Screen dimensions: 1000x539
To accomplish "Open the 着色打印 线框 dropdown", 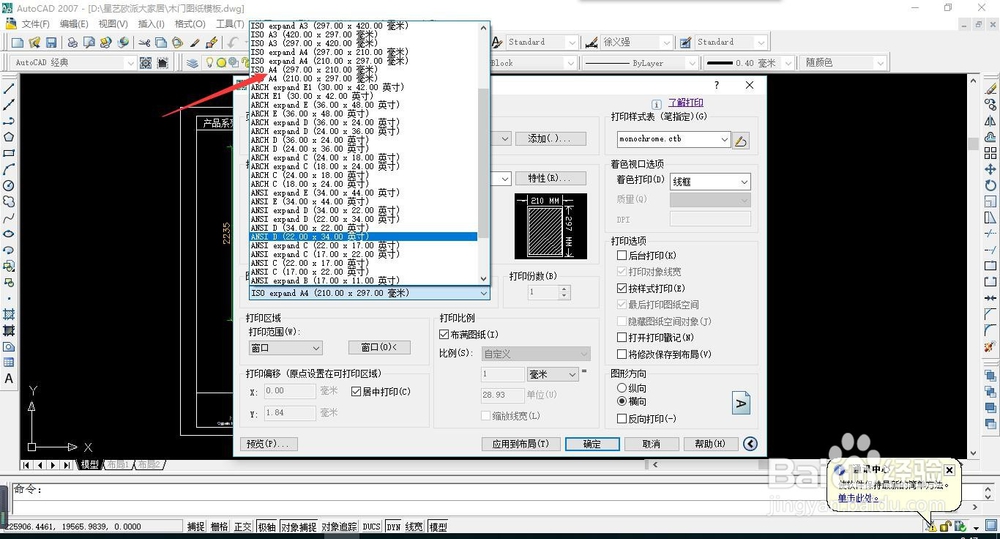I will click(710, 182).
